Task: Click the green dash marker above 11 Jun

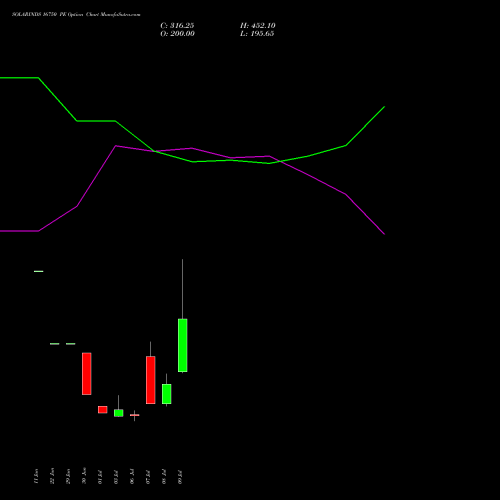Action: click(x=39, y=271)
